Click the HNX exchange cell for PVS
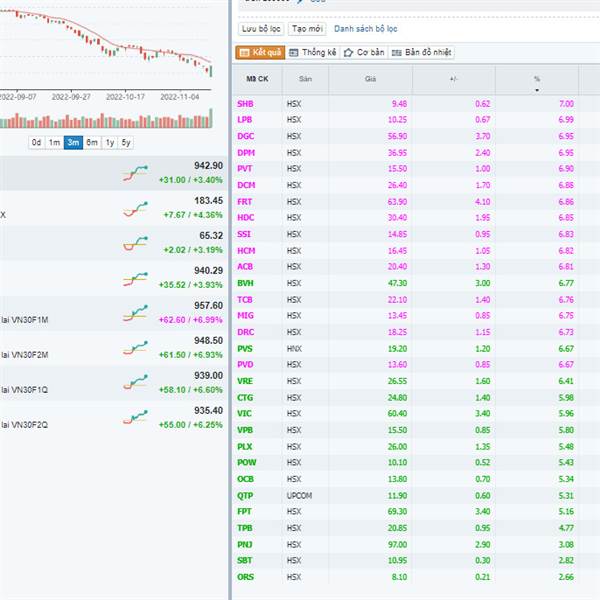Viewport: 600px width, 600px height. pos(294,349)
